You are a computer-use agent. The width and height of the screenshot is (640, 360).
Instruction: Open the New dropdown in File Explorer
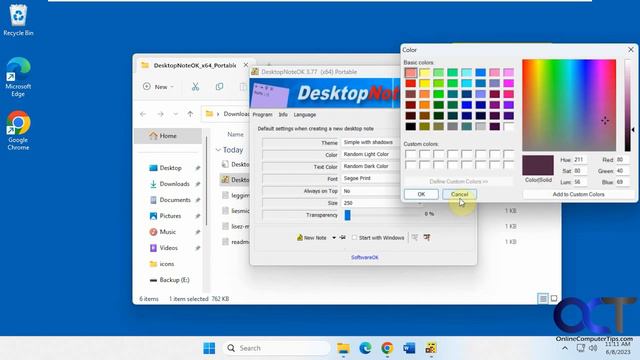[x=158, y=87]
